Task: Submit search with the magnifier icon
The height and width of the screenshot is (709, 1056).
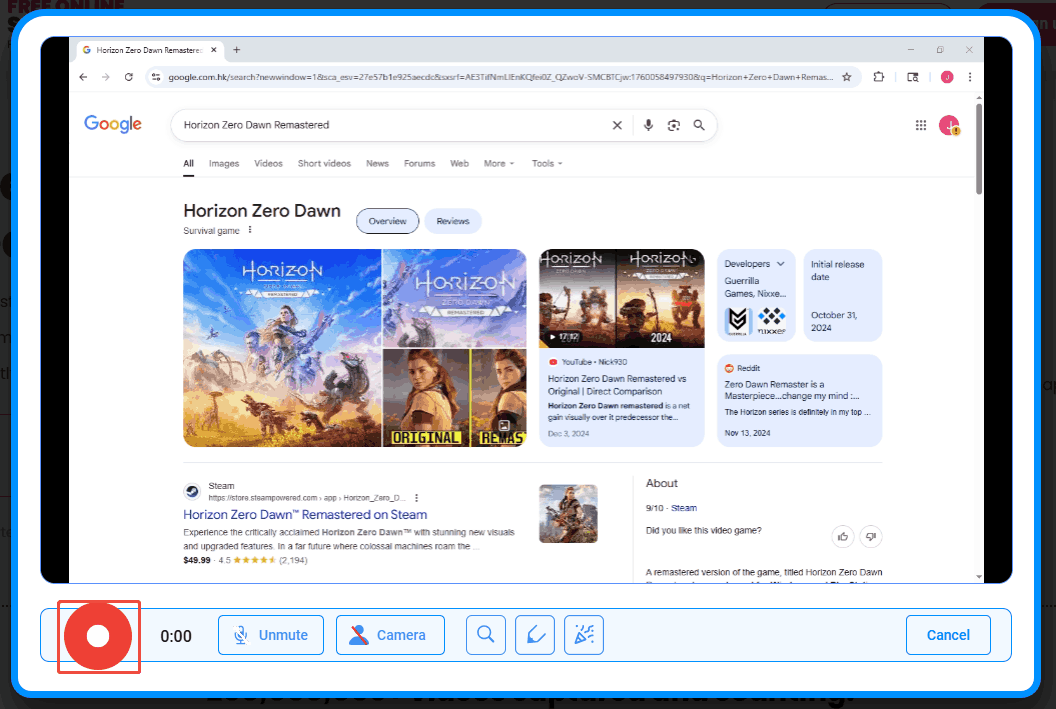Action: pyautogui.click(x=699, y=125)
